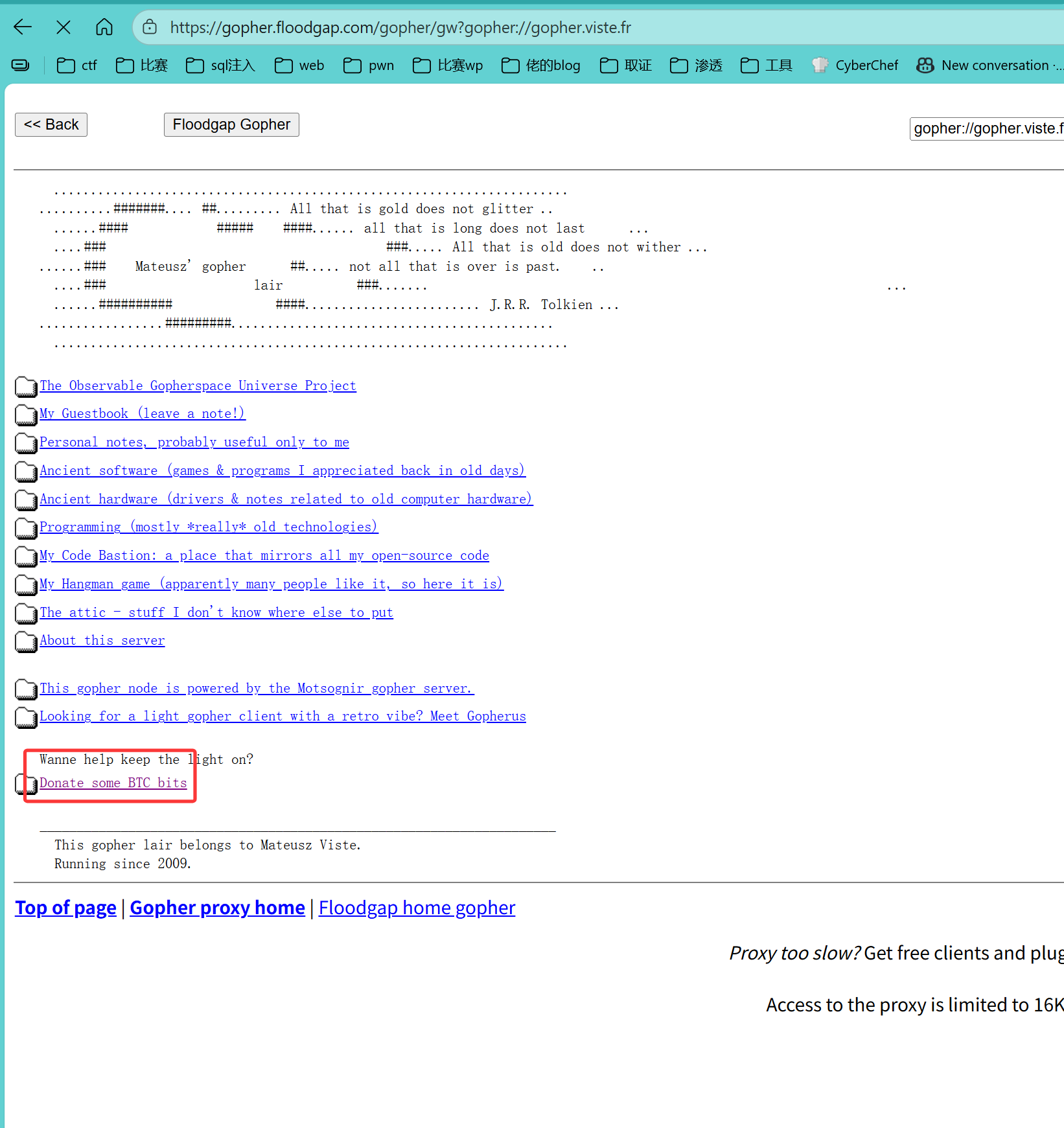The width and height of the screenshot is (1064, 1128).
Task: Open the pwn bookmark folder
Action: click(369, 65)
